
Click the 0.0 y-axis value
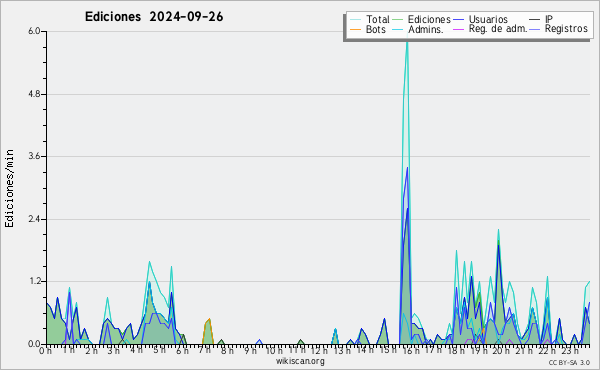click(34, 344)
